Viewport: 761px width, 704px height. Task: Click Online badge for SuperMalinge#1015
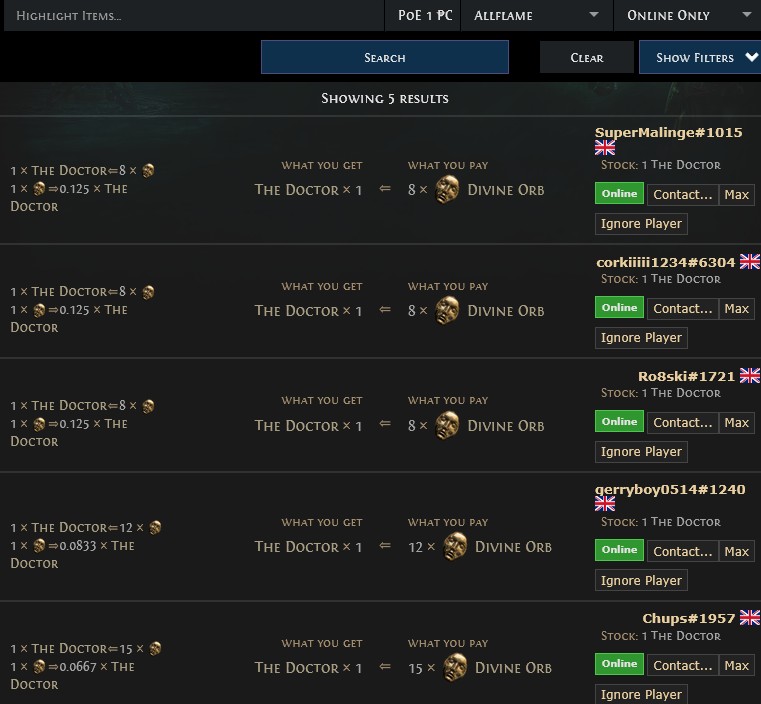pos(619,194)
